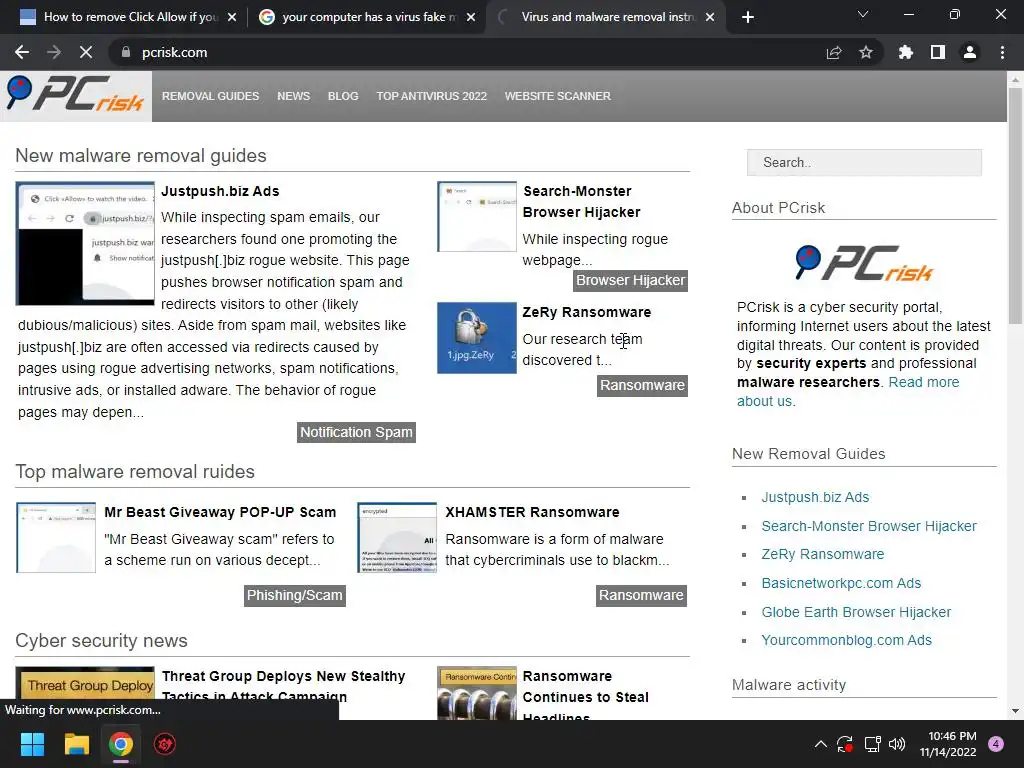Open sidebar link Search-Monster Browser Hijacker

869,526
